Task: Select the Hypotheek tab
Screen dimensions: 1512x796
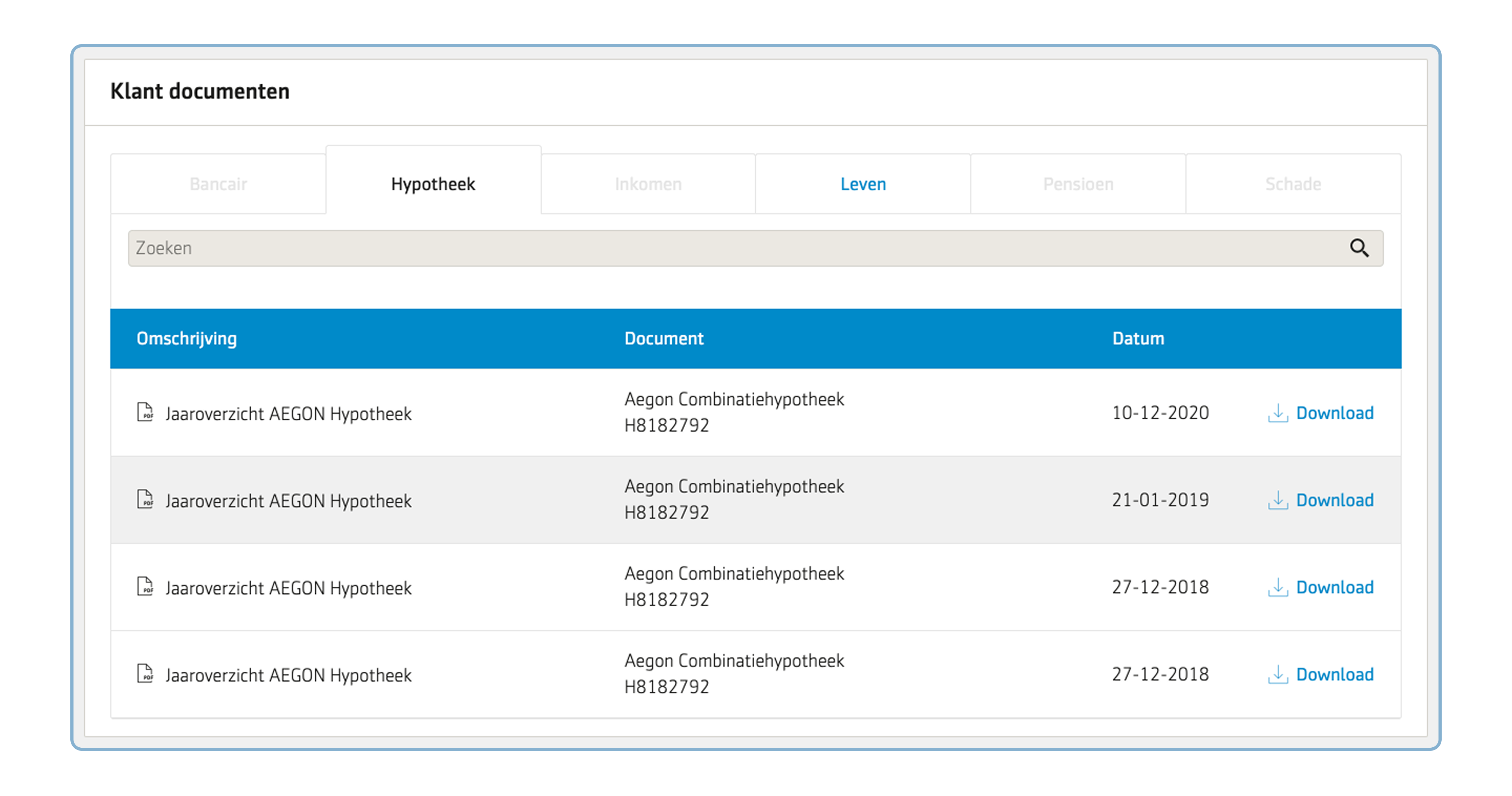Action: (433, 184)
